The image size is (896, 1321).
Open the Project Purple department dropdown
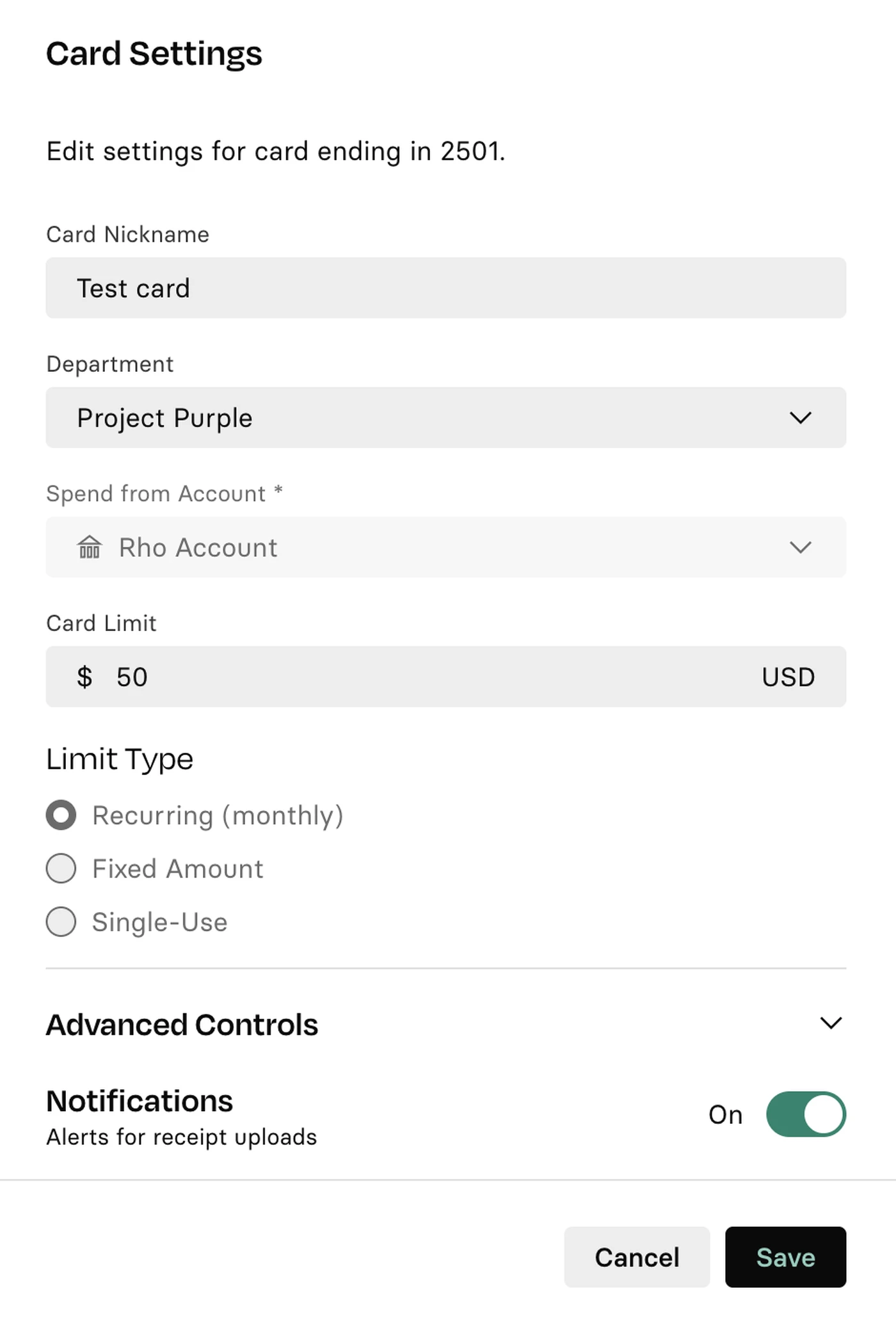point(446,417)
